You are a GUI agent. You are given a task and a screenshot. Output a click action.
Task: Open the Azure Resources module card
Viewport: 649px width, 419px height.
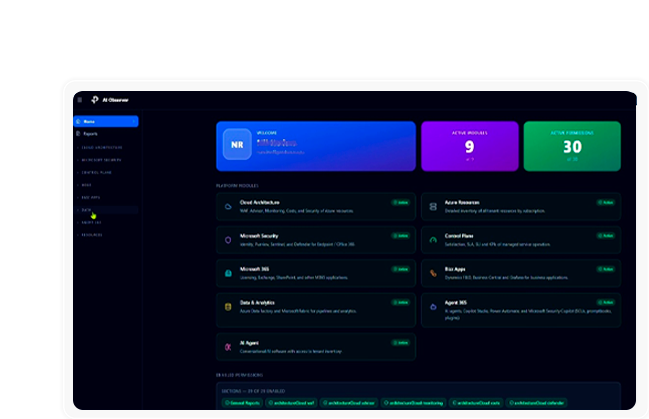(521, 206)
